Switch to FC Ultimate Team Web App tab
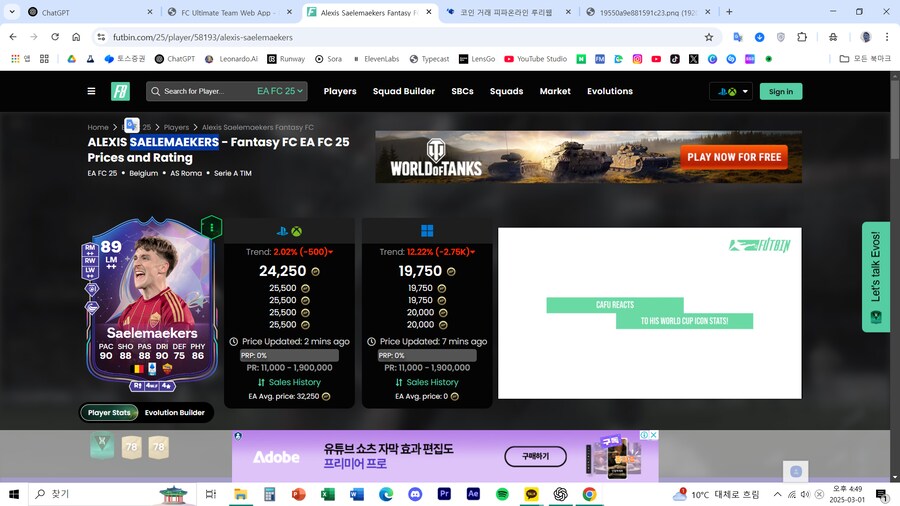Screen dimensions: 900x506 230,12
